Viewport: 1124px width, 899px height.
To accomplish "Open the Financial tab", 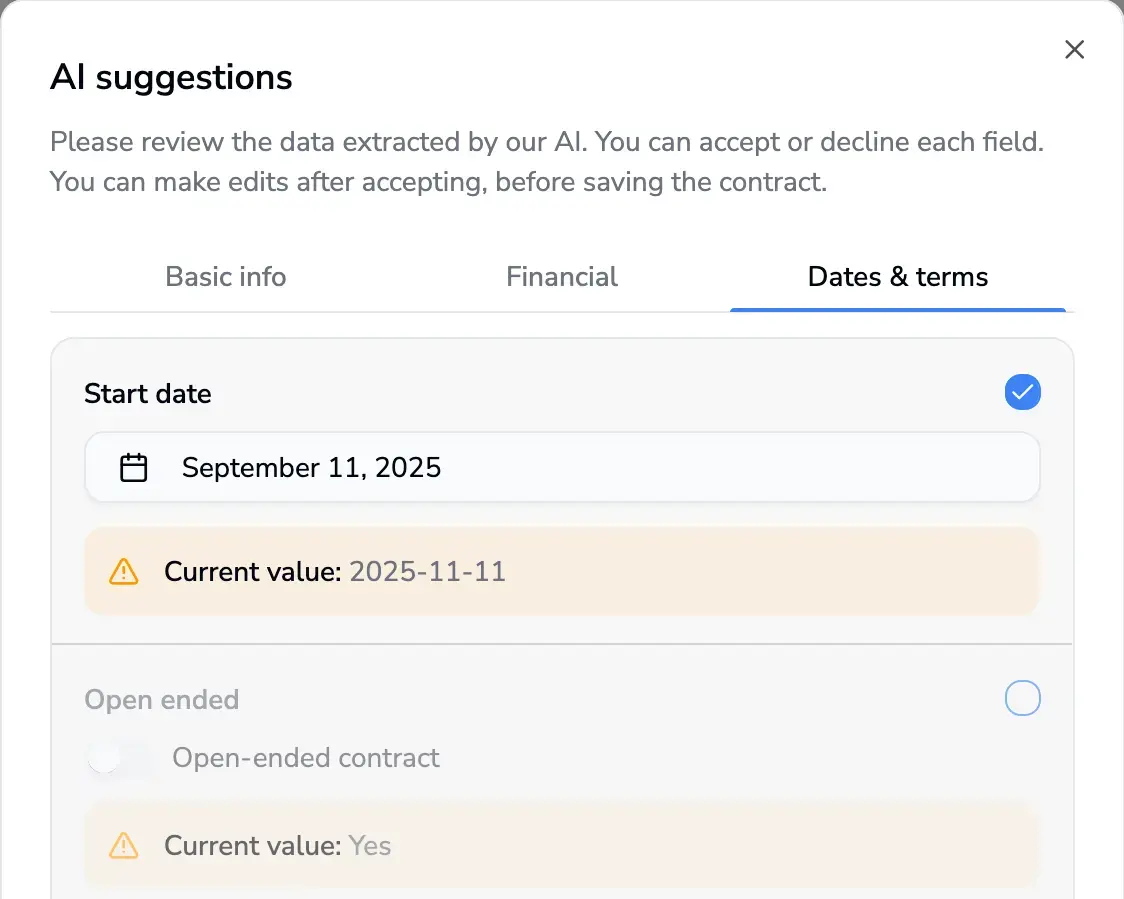I will coord(562,277).
